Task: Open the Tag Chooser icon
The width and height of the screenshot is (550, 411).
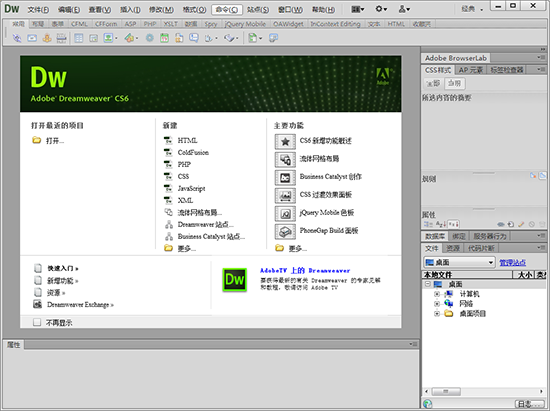Action: point(274,38)
